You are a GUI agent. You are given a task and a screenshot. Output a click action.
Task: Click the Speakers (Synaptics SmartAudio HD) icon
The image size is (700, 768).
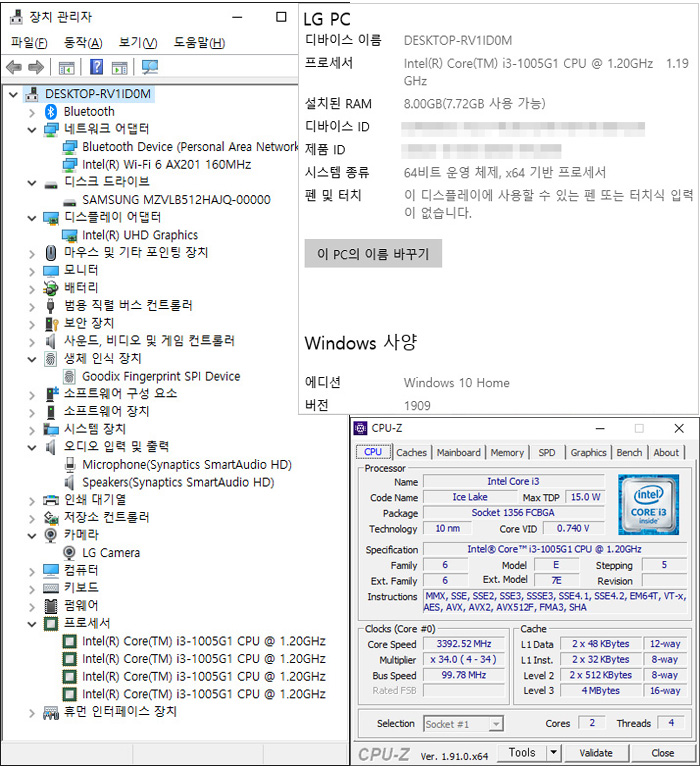(x=70, y=482)
